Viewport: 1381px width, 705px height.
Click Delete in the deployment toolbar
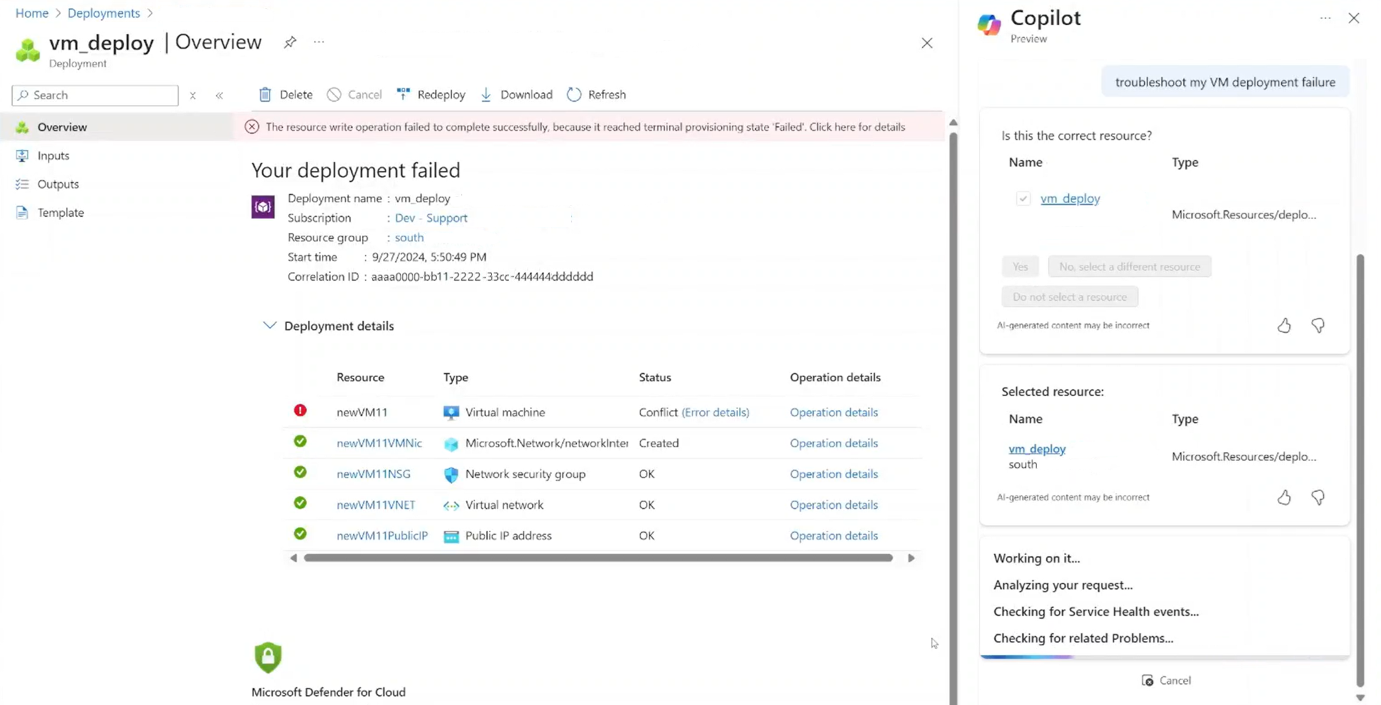[x=285, y=94]
